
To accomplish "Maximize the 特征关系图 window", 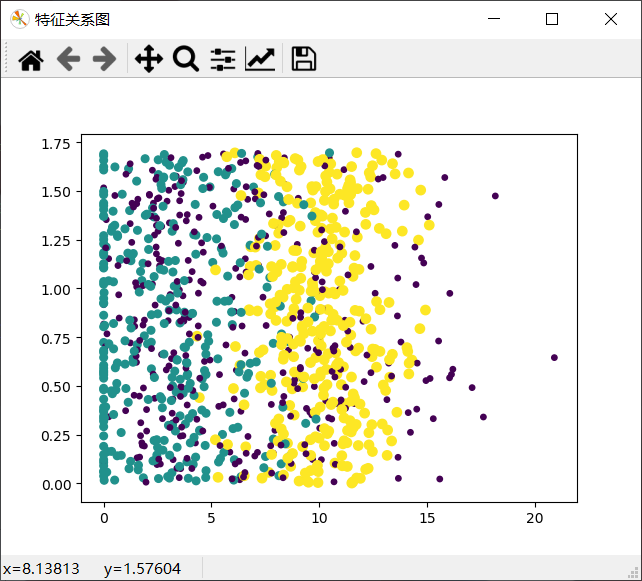I will click(552, 19).
